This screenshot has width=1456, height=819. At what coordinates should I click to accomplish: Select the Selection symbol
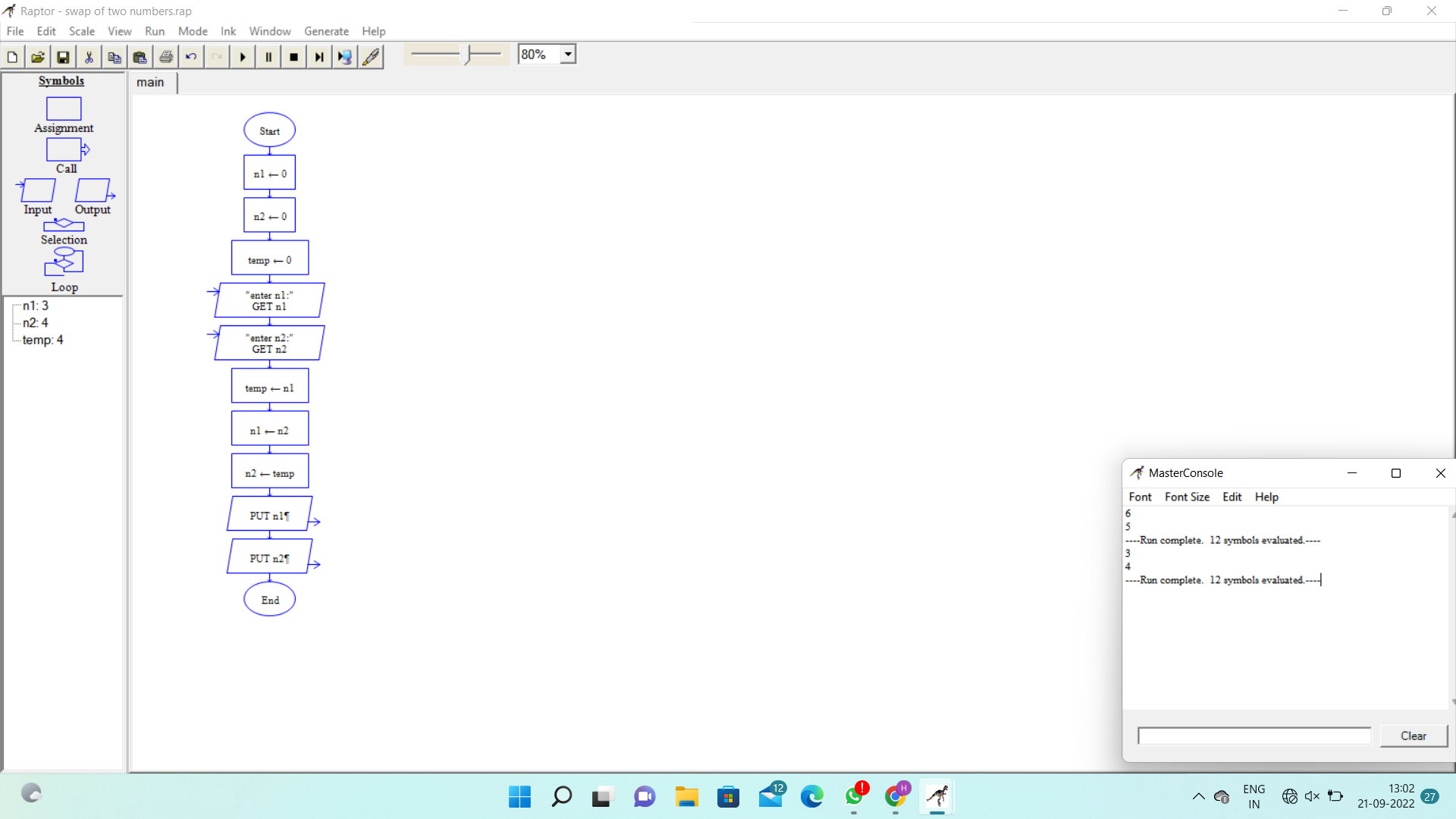pos(64,226)
